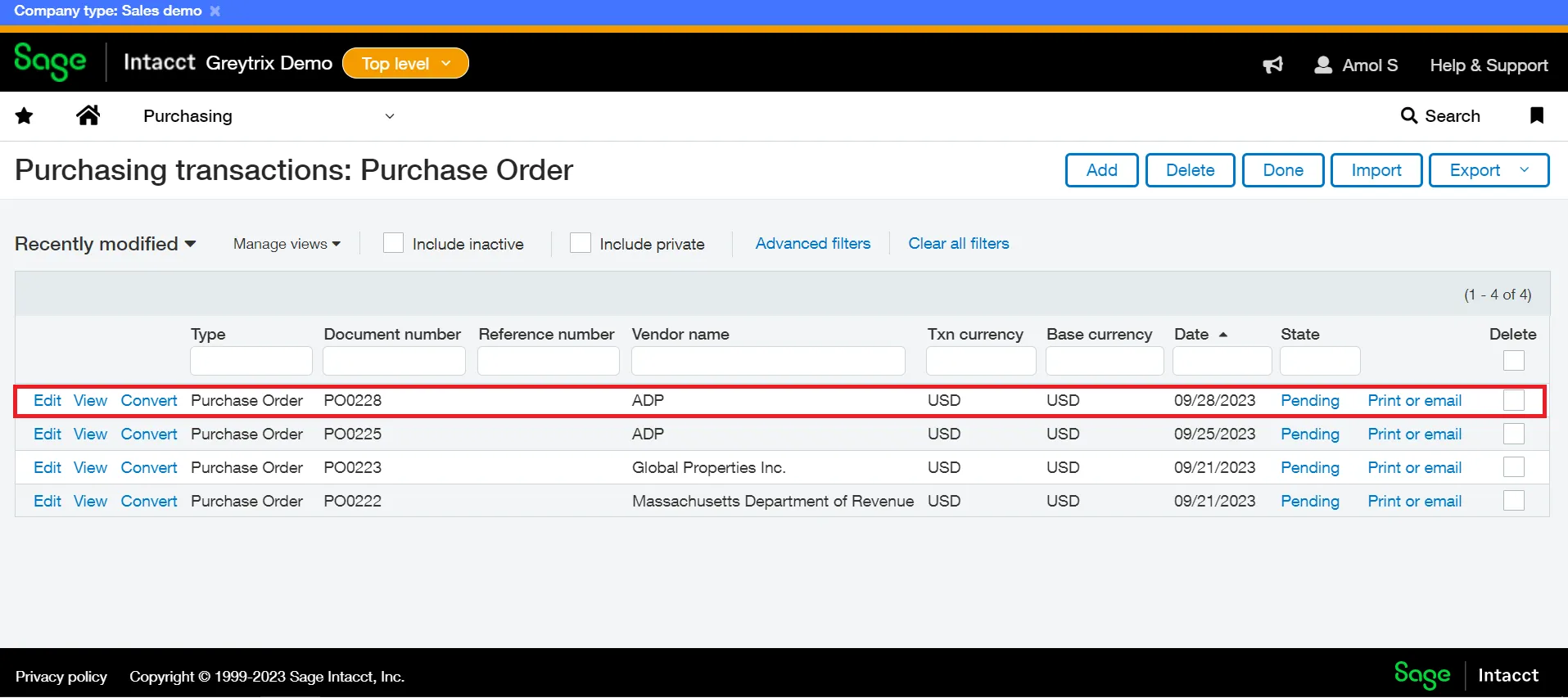This screenshot has width=1568, height=698.
Task: Check the delete box for PO0228
Action: point(1514,400)
